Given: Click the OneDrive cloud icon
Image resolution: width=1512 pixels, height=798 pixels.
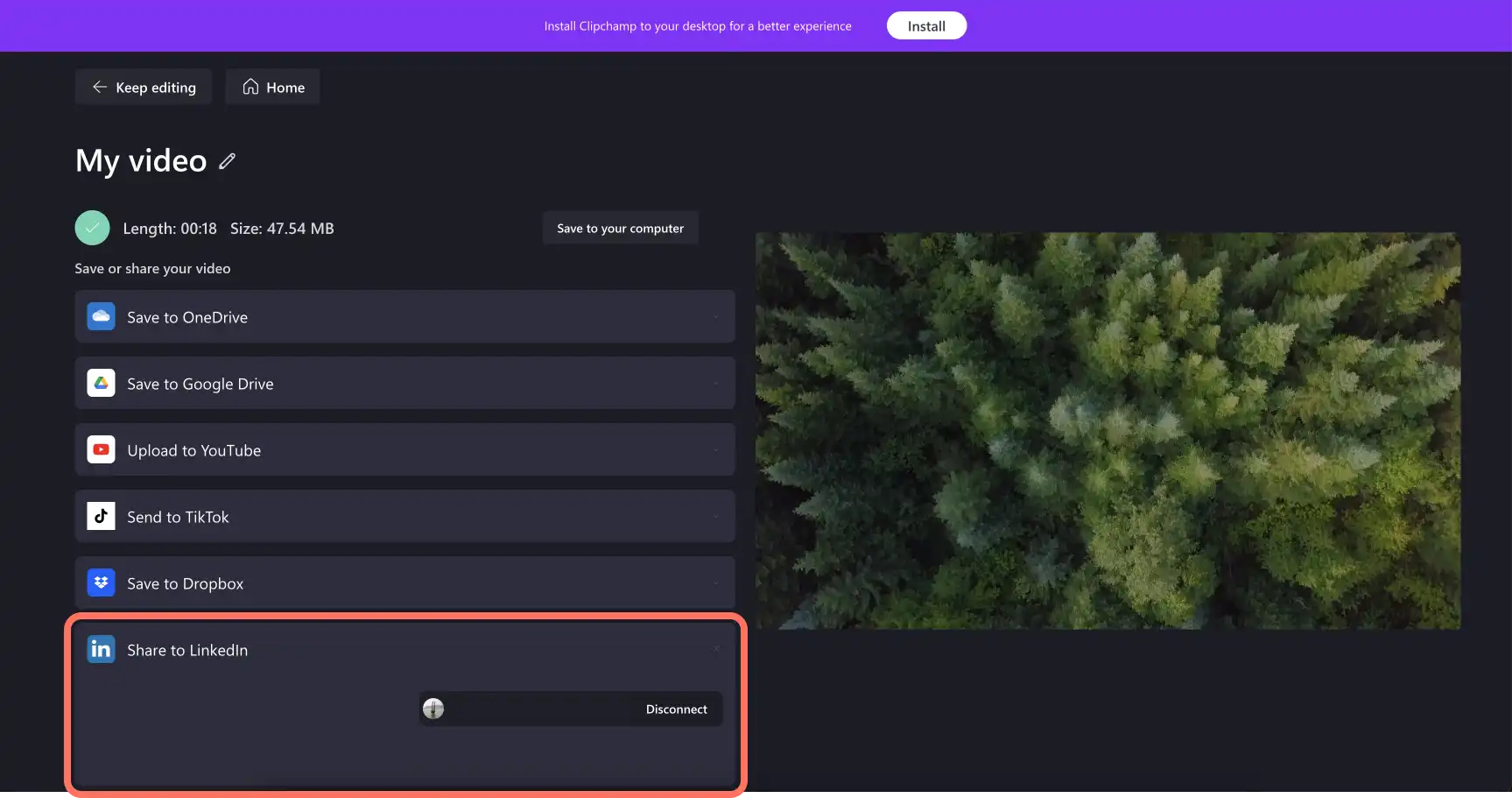Looking at the screenshot, I should point(101,316).
